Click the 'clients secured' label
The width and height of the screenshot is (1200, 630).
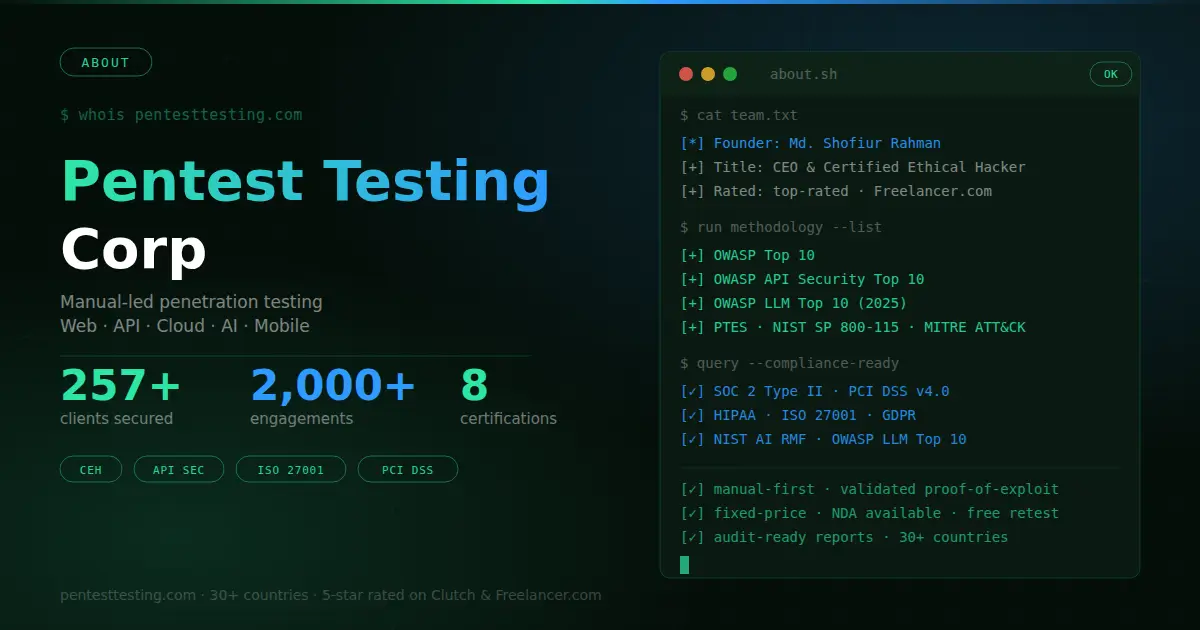116,419
